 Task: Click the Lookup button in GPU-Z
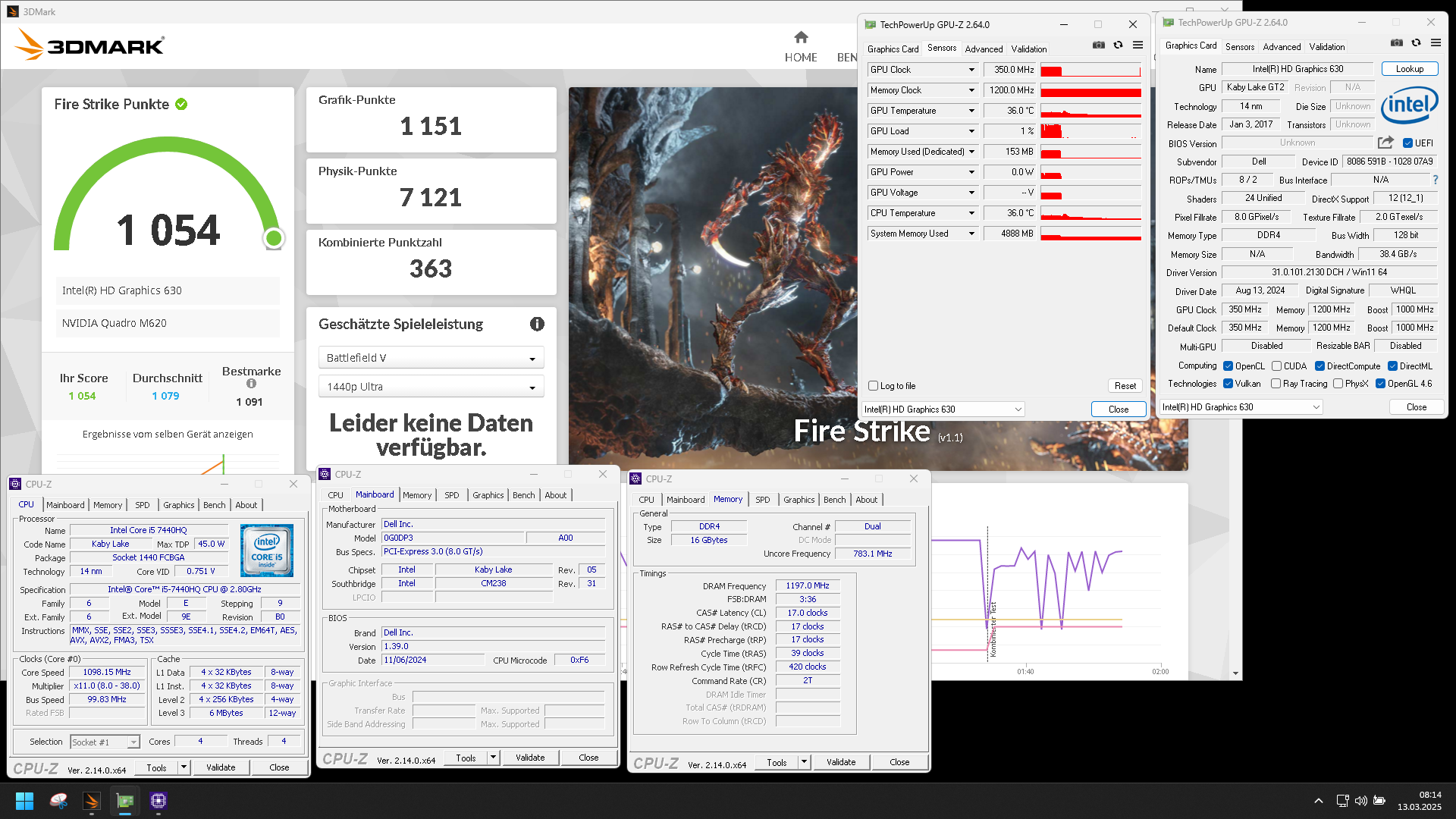[x=1409, y=69]
